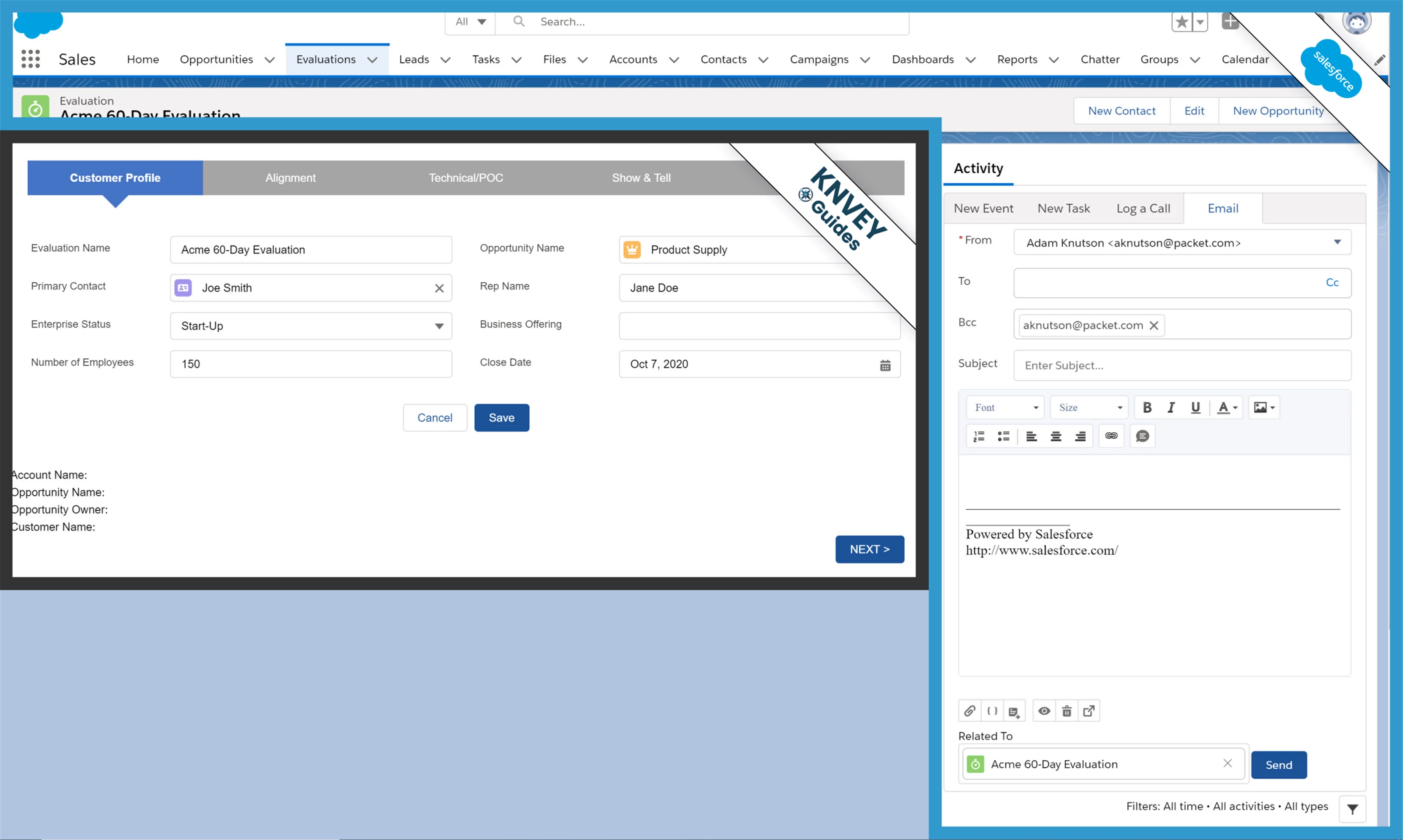Open the Enterprise Status dropdown
The image size is (1403, 840).
click(311, 326)
